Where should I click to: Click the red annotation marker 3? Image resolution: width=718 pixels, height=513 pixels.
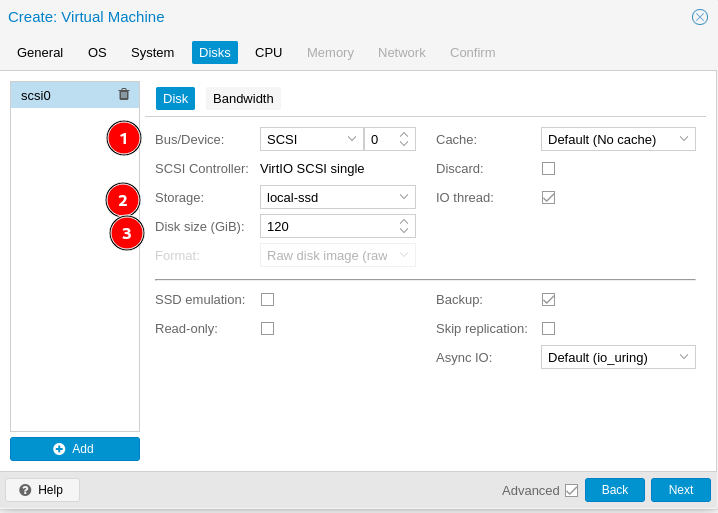(x=127, y=233)
